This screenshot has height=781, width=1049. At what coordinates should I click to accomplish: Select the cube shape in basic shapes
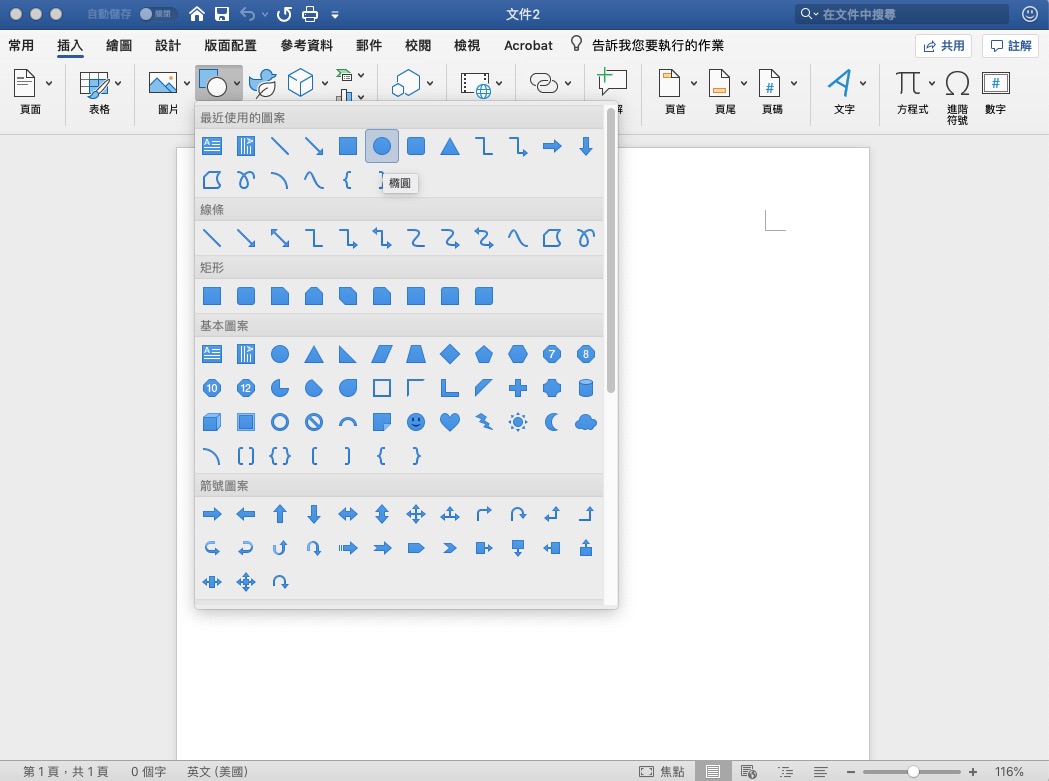(x=212, y=422)
